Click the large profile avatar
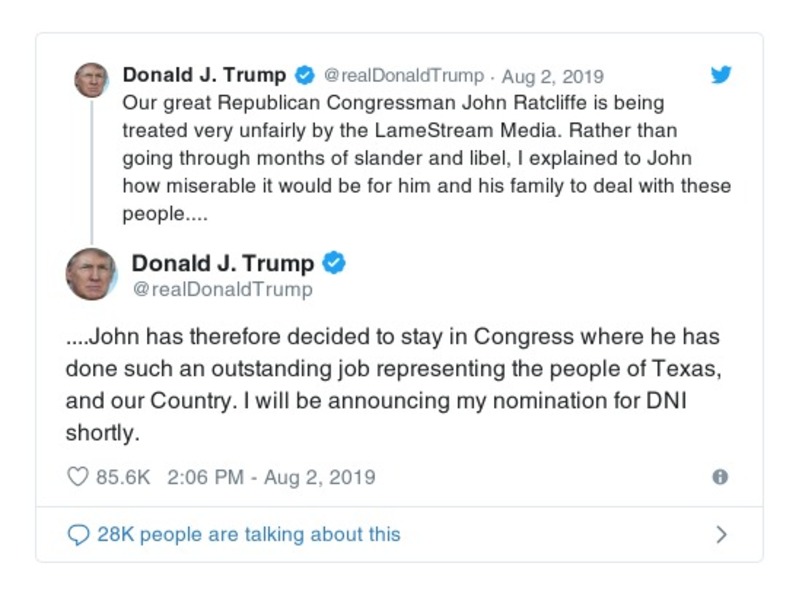 coord(91,274)
